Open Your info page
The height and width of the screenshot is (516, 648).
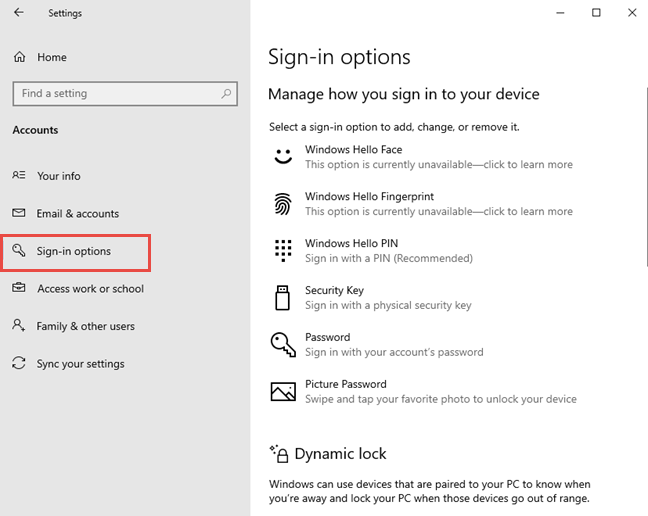coord(59,176)
